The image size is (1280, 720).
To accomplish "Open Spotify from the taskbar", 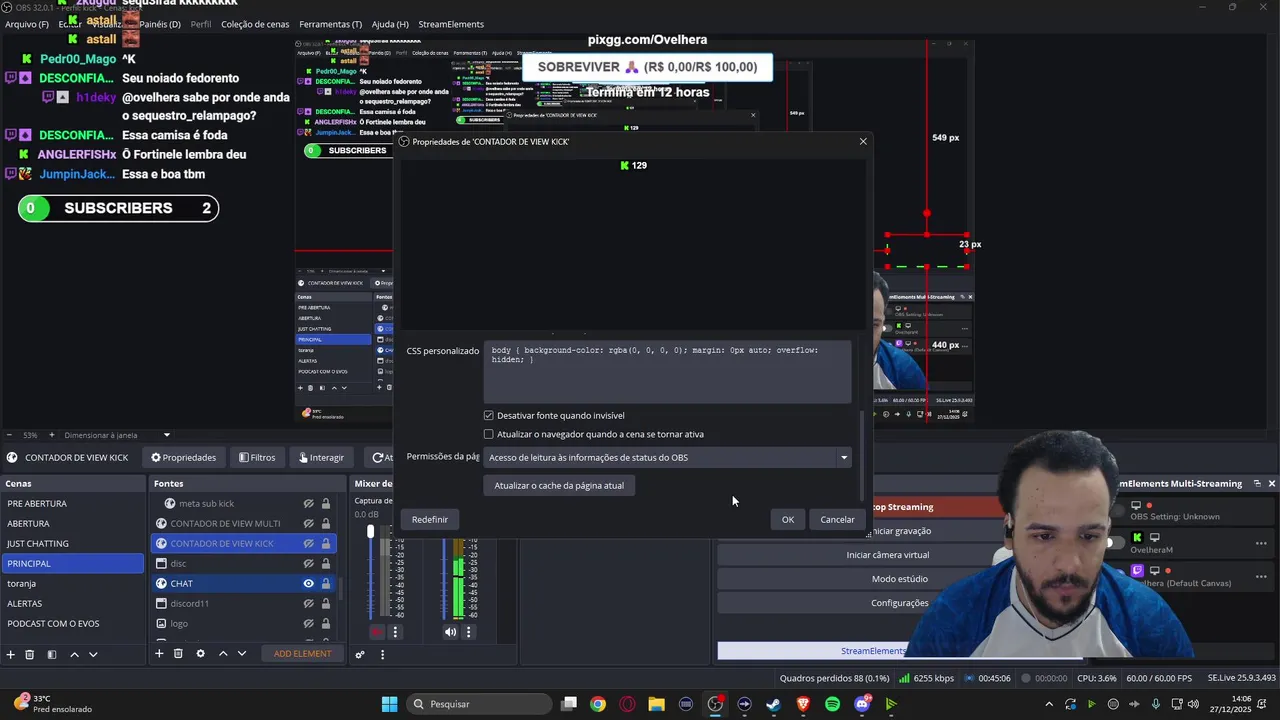I will [833, 704].
